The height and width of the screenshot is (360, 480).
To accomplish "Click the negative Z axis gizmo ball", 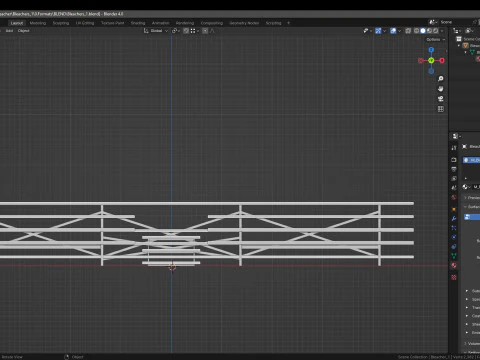I will pyautogui.click(x=431, y=71).
